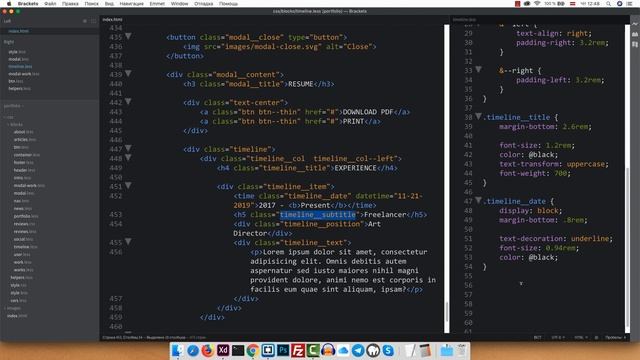This screenshot has height=360, width=640.
Task: Collapse text-center div at line 442
Action: [x=128, y=102]
